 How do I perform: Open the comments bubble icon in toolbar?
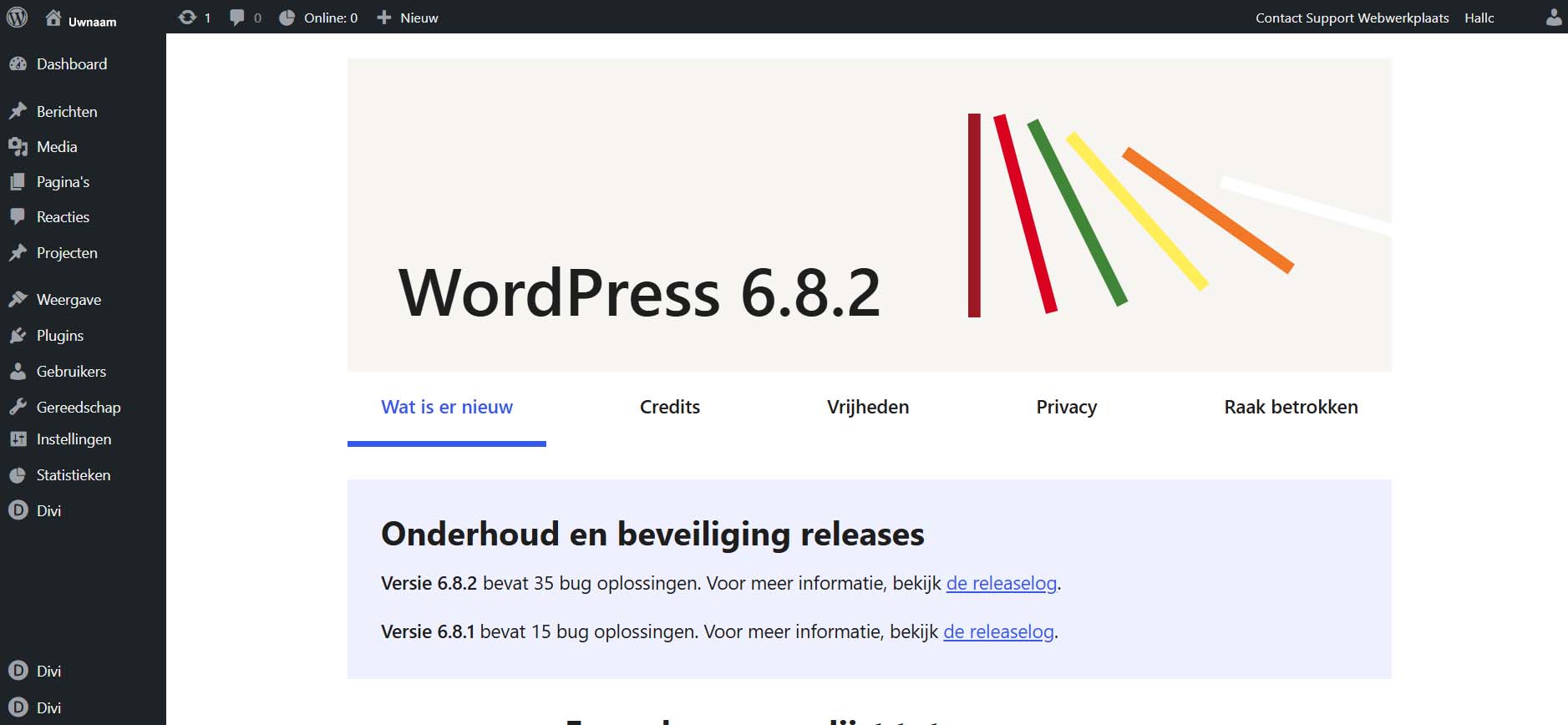237,18
